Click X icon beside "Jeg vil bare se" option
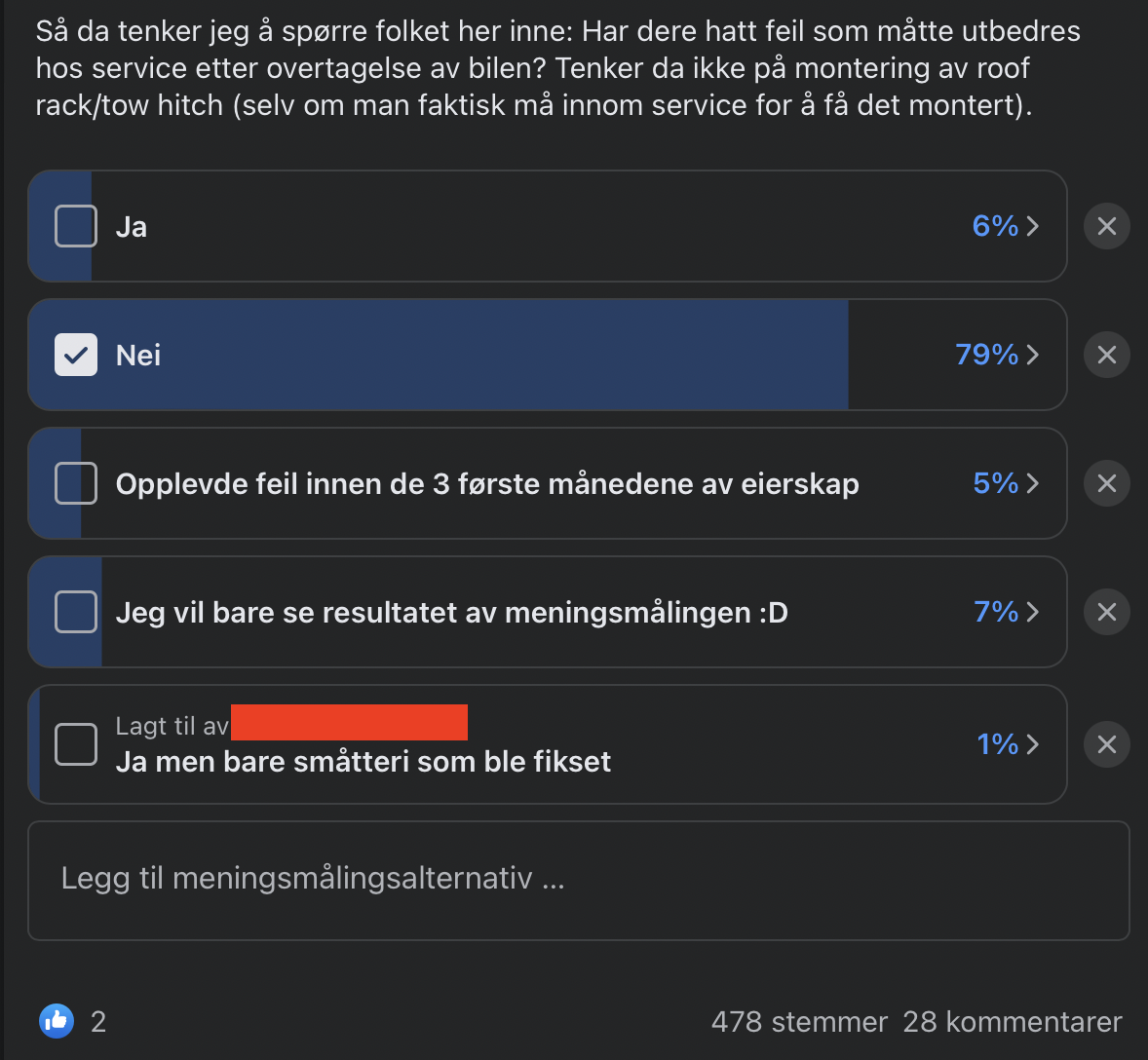The width and height of the screenshot is (1148, 1060). (1106, 612)
